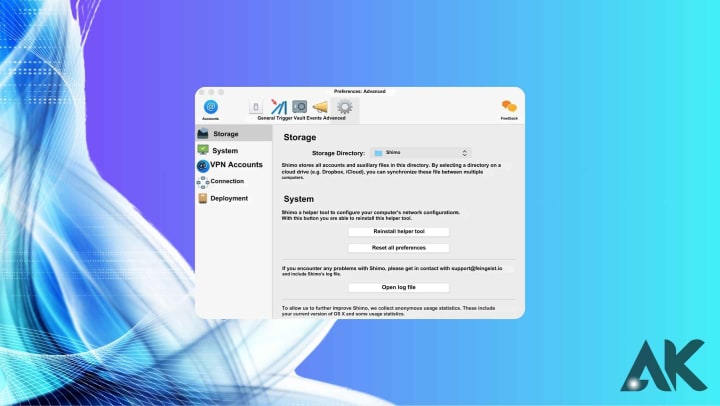This screenshot has height=406, width=720.
Task: Select the Advanced gear icon
Action: 344,107
